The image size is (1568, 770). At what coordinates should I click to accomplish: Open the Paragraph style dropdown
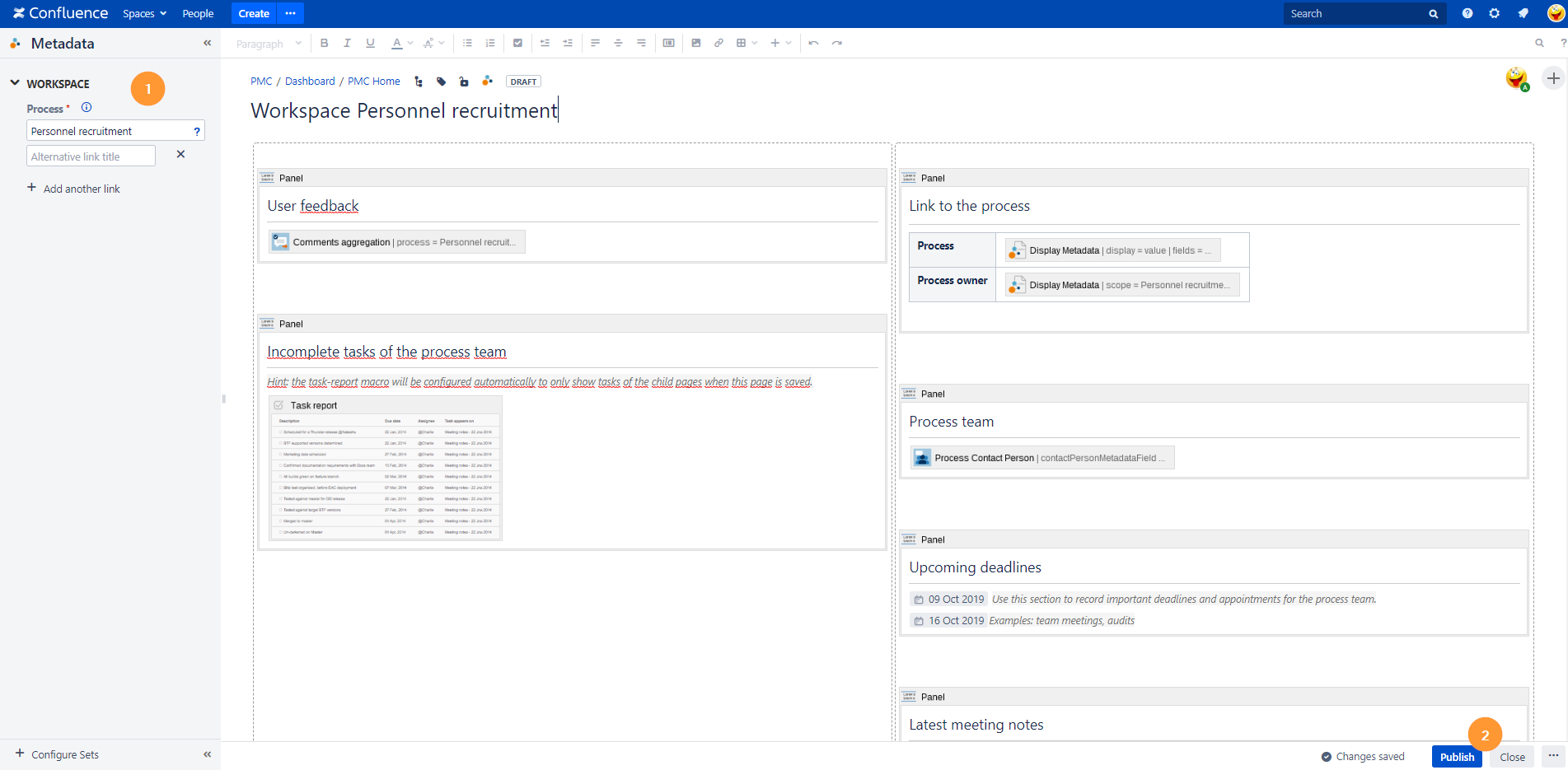269,44
